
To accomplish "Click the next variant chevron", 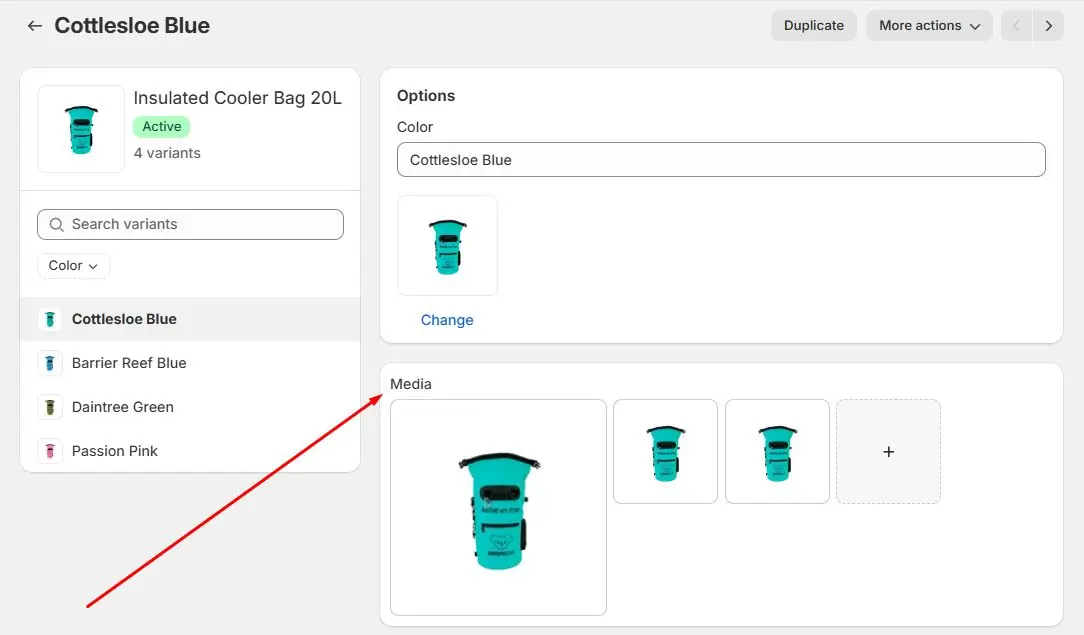I will point(1048,25).
